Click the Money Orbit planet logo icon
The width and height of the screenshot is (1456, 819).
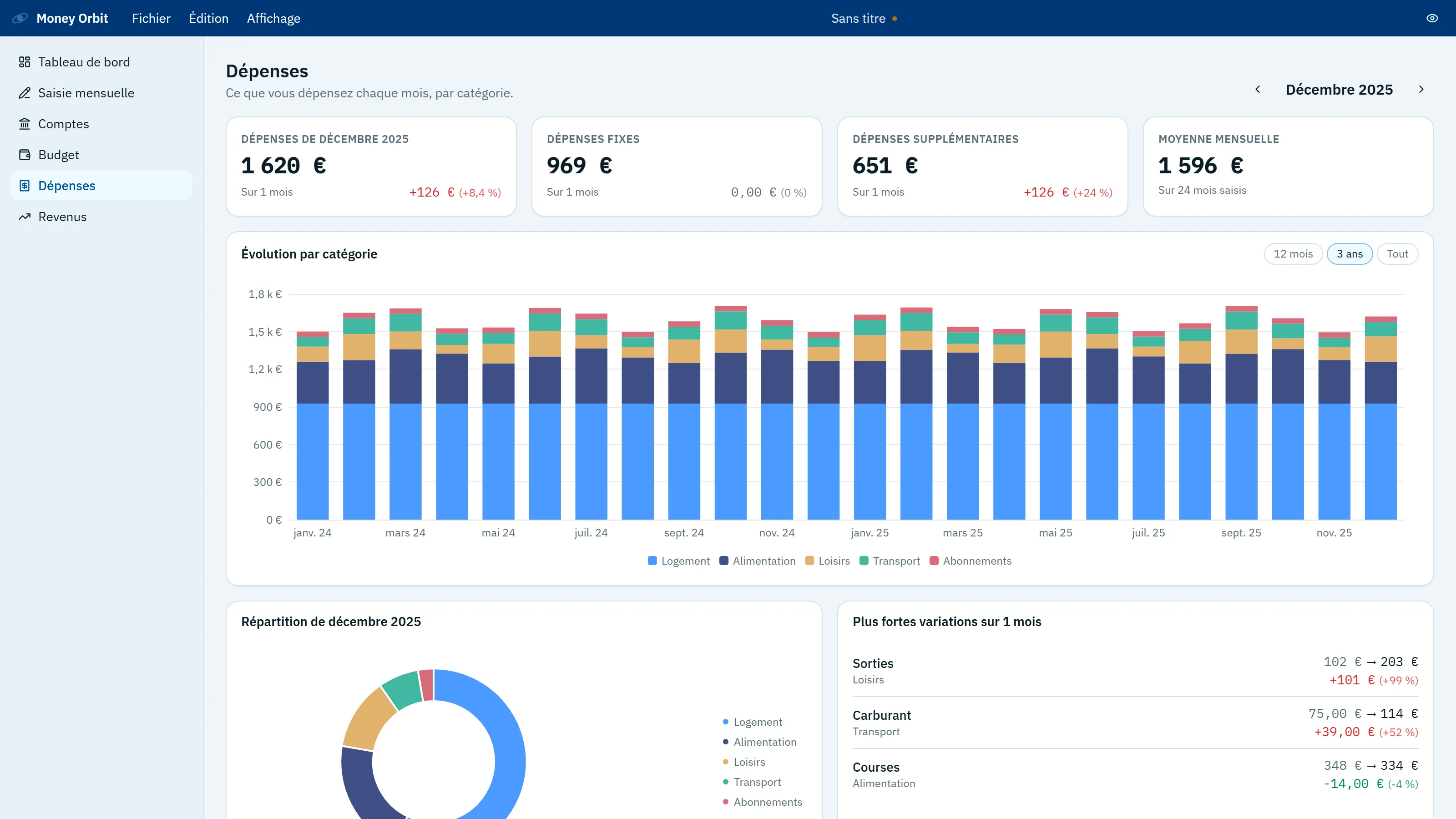coord(20,18)
